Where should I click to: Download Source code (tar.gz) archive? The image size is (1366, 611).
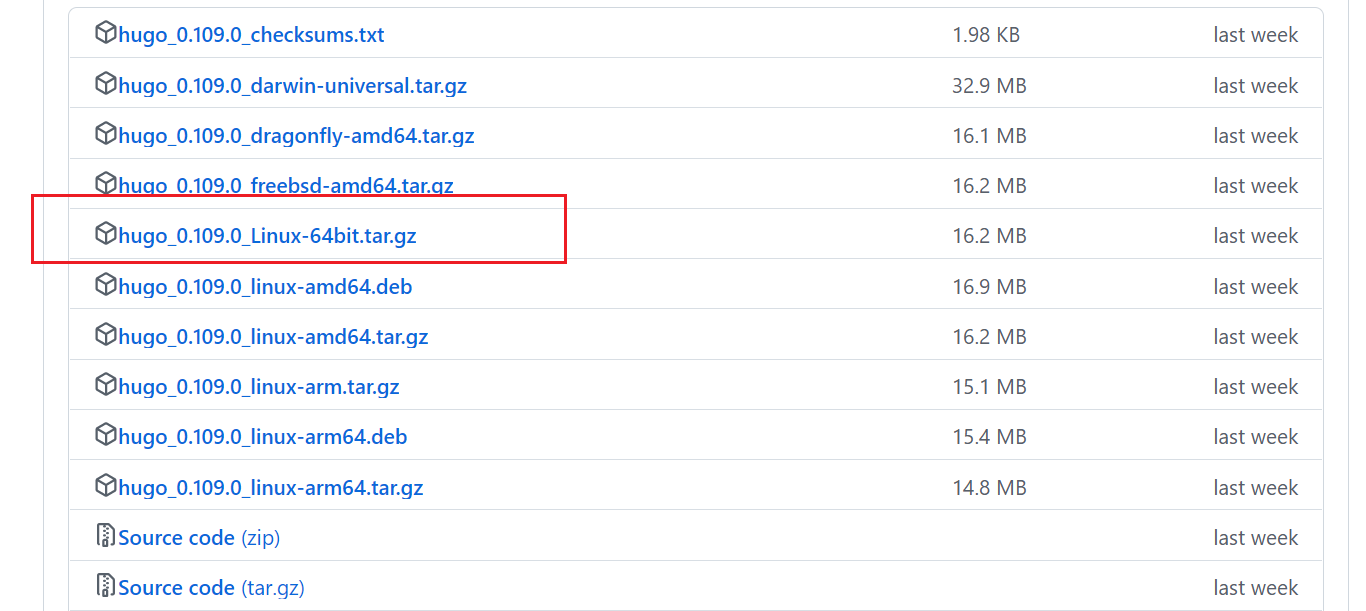[x=211, y=588]
